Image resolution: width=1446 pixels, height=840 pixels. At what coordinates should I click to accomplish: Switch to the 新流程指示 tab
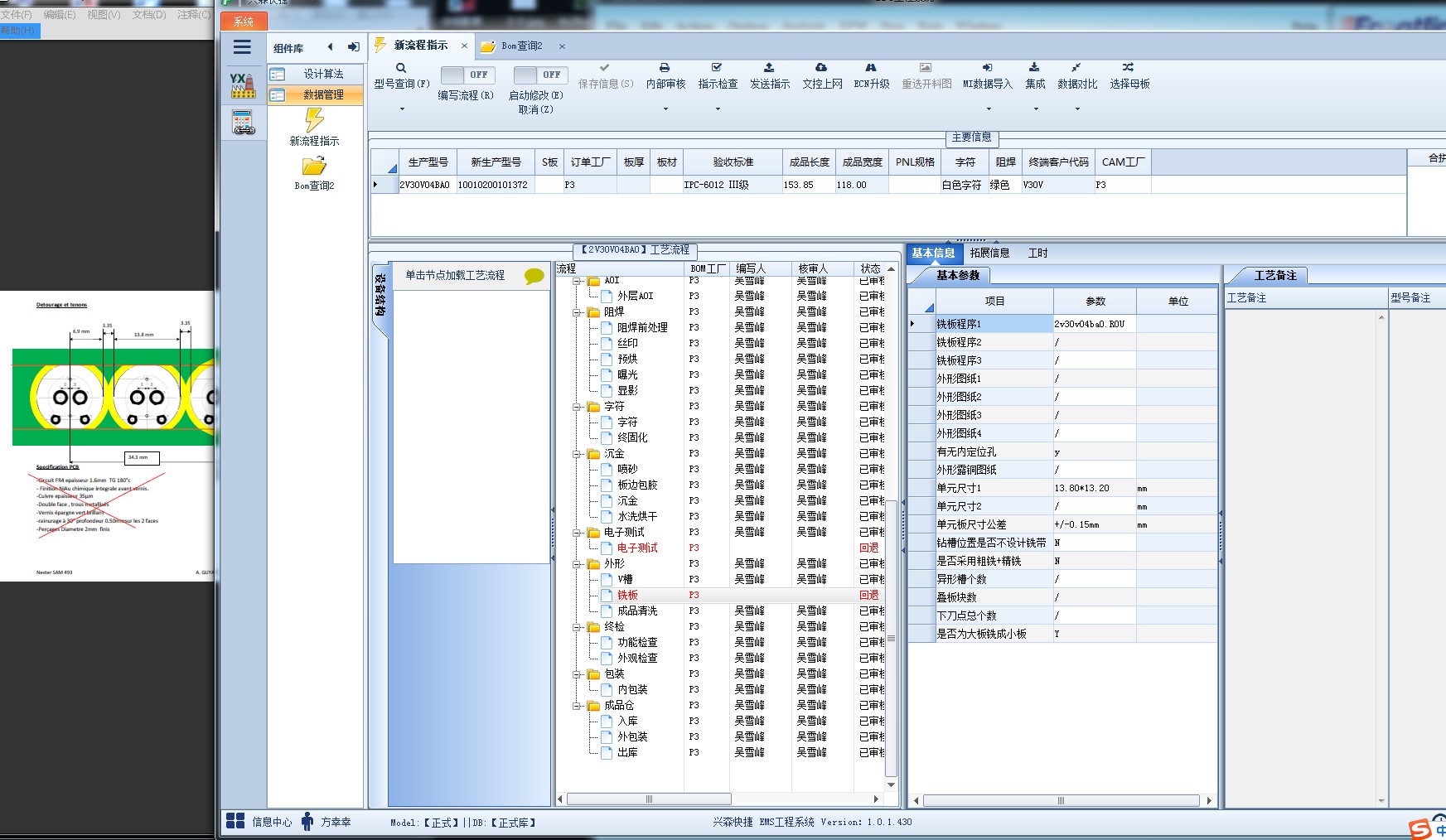coord(420,46)
